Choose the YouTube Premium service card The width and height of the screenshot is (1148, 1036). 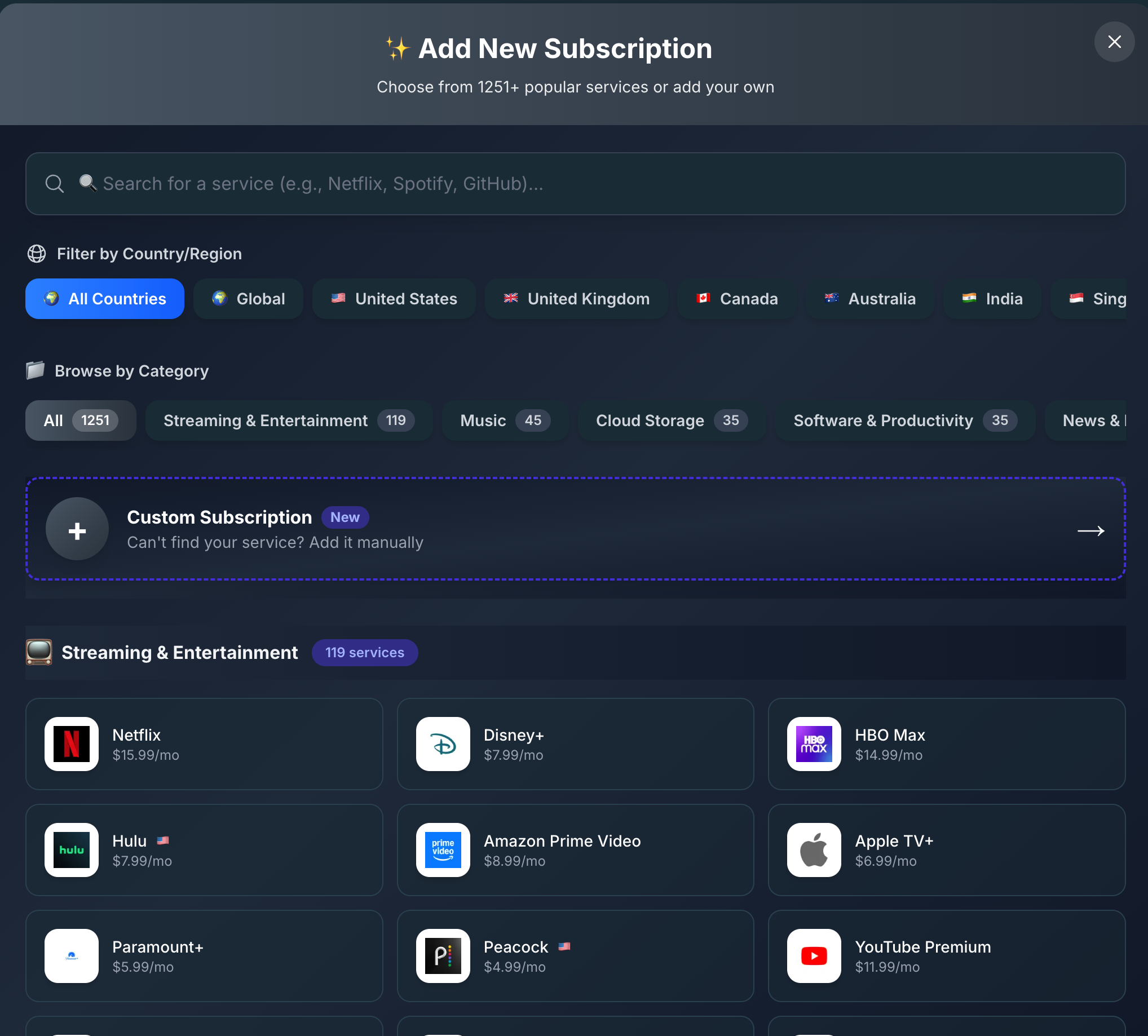pyautogui.click(x=946, y=956)
